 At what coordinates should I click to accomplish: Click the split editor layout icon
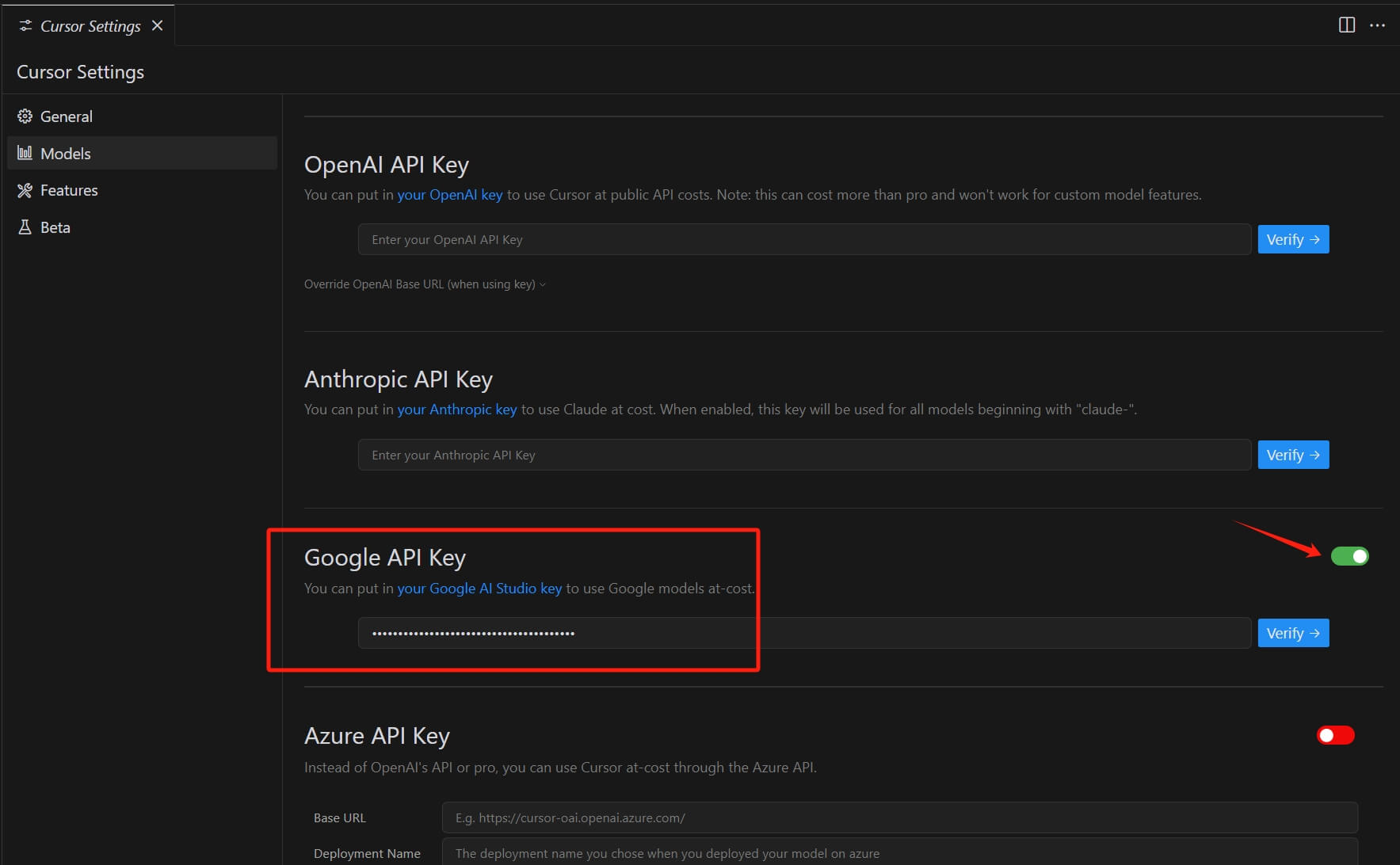coord(1346,25)
